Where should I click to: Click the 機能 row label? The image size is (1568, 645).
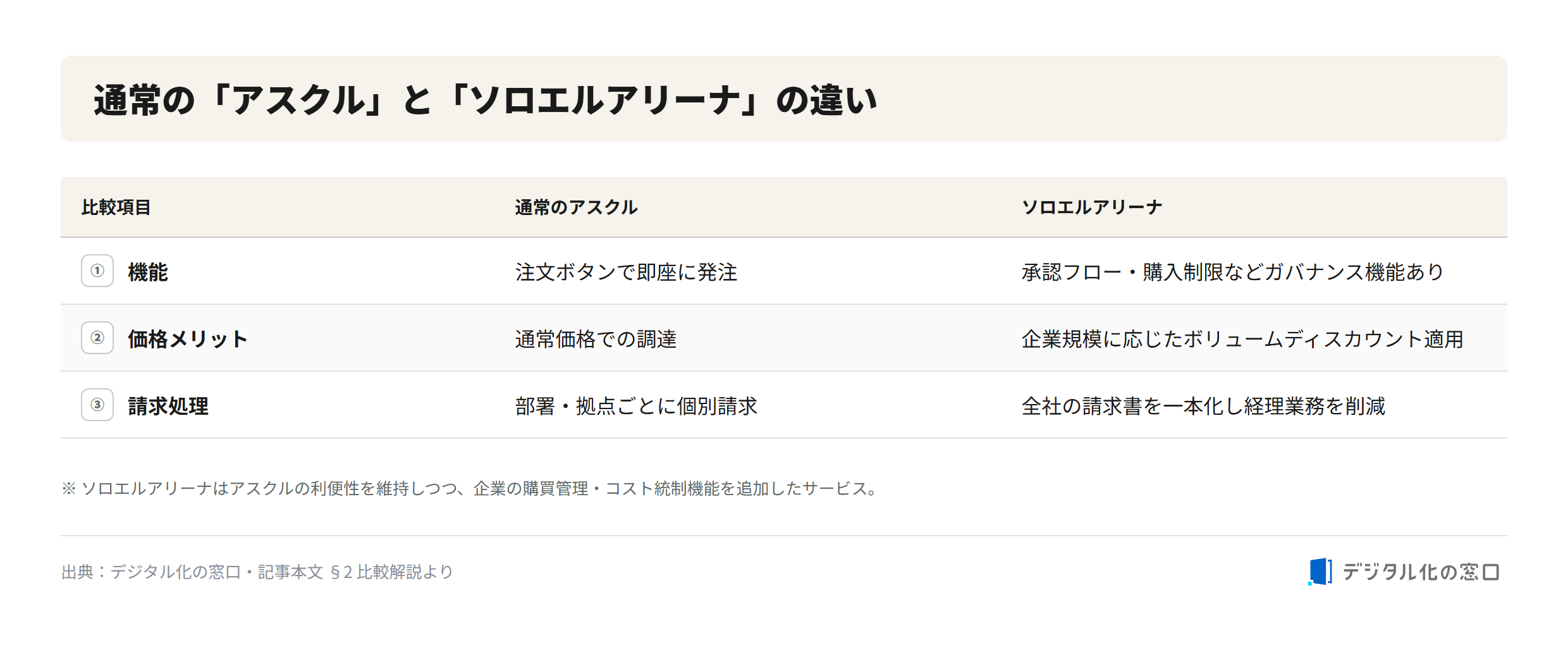pos(148,272)
